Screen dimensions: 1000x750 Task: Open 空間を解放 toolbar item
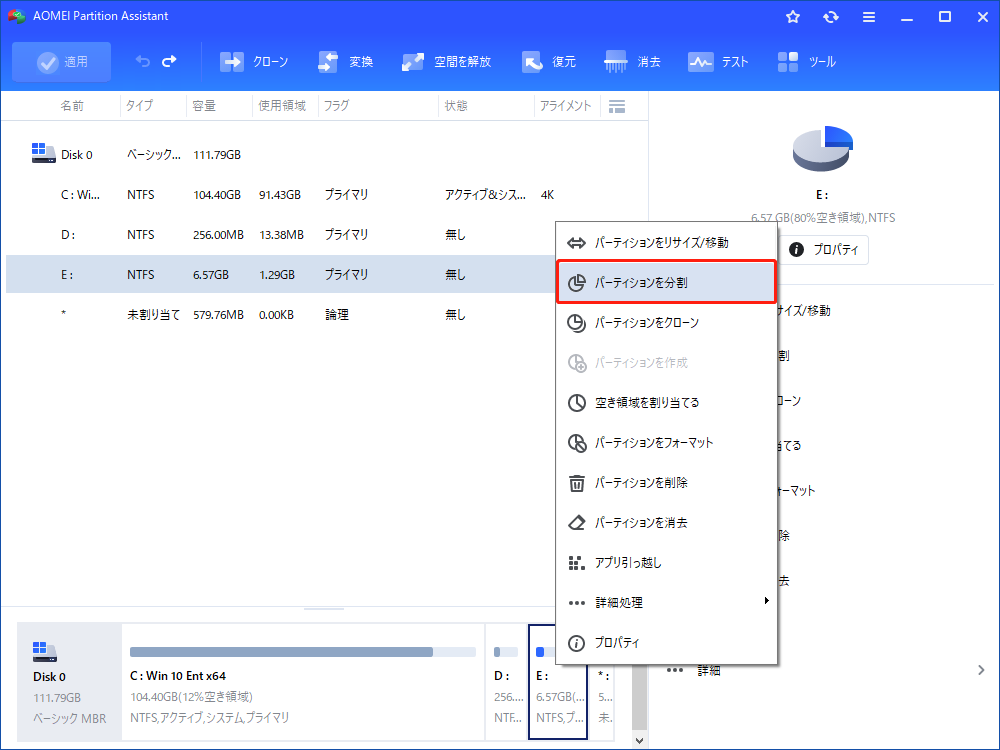coord(446,62)
